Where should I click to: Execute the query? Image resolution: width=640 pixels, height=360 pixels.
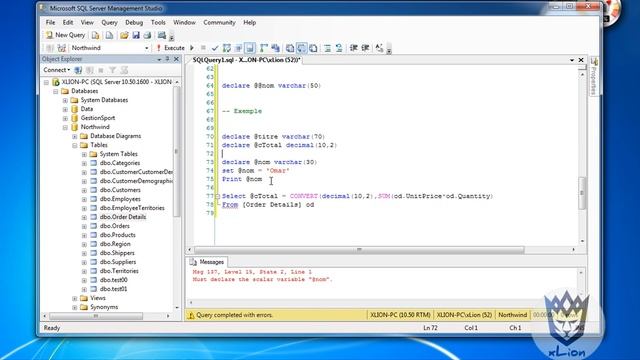(171, 48)
